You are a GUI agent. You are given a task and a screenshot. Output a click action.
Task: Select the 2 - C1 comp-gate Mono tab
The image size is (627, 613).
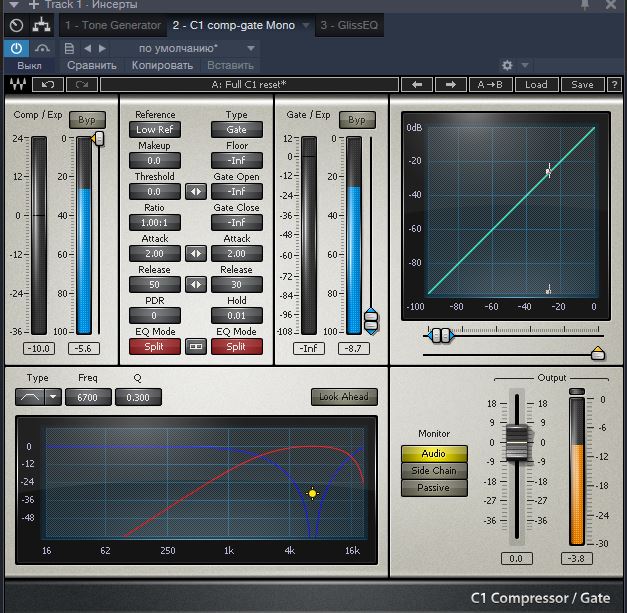point(234,26)
